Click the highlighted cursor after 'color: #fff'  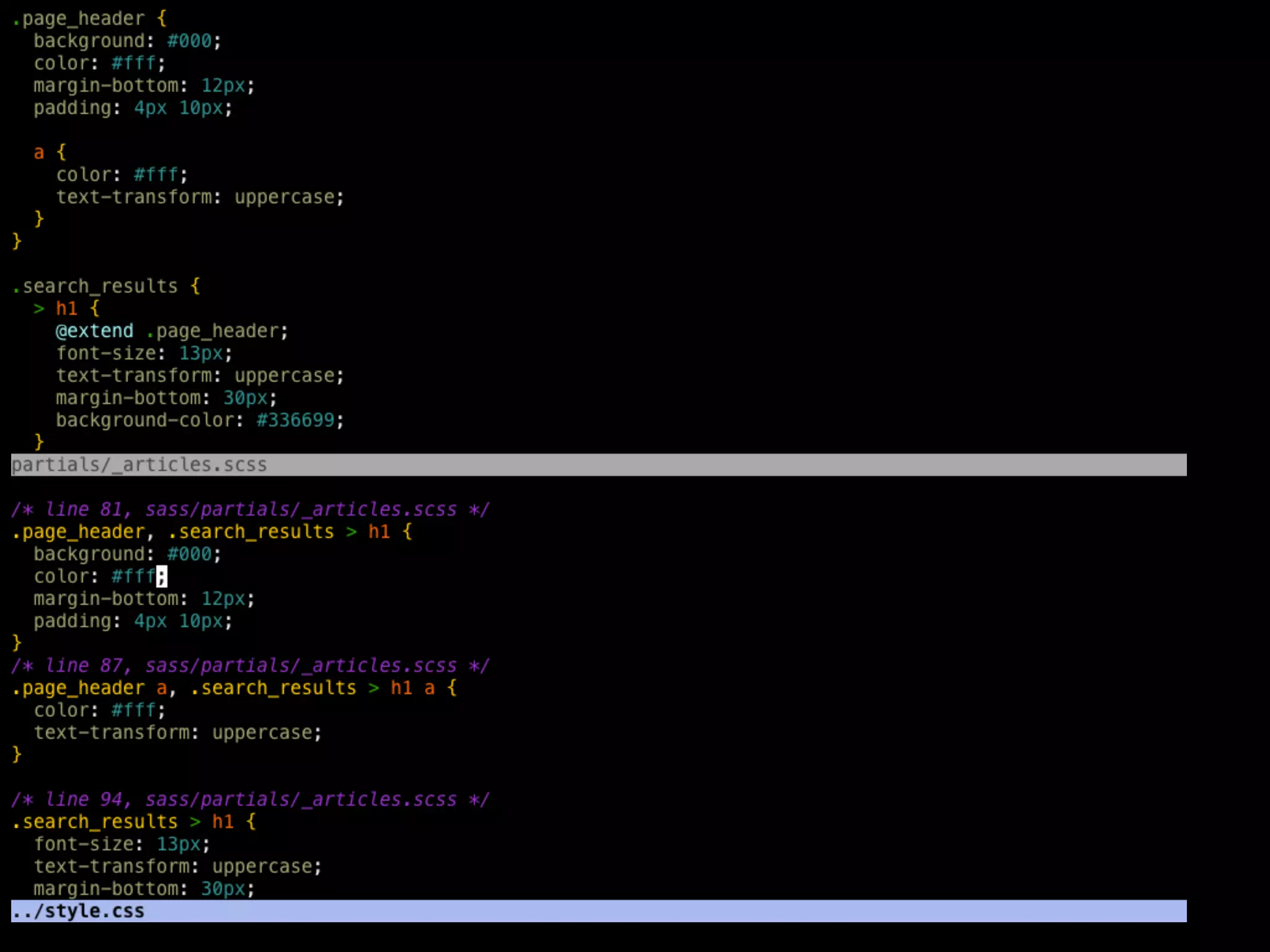[x=162, y=576]
